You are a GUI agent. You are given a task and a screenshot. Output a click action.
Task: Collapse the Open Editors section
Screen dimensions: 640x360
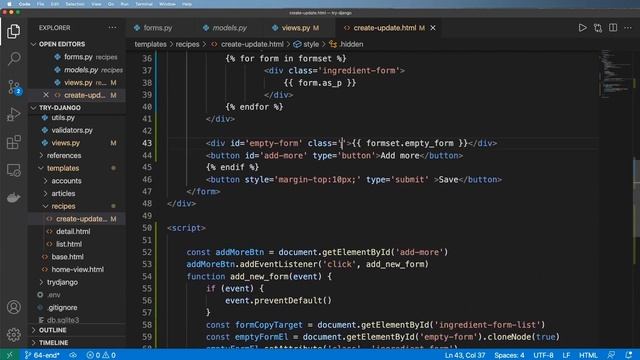62,44
